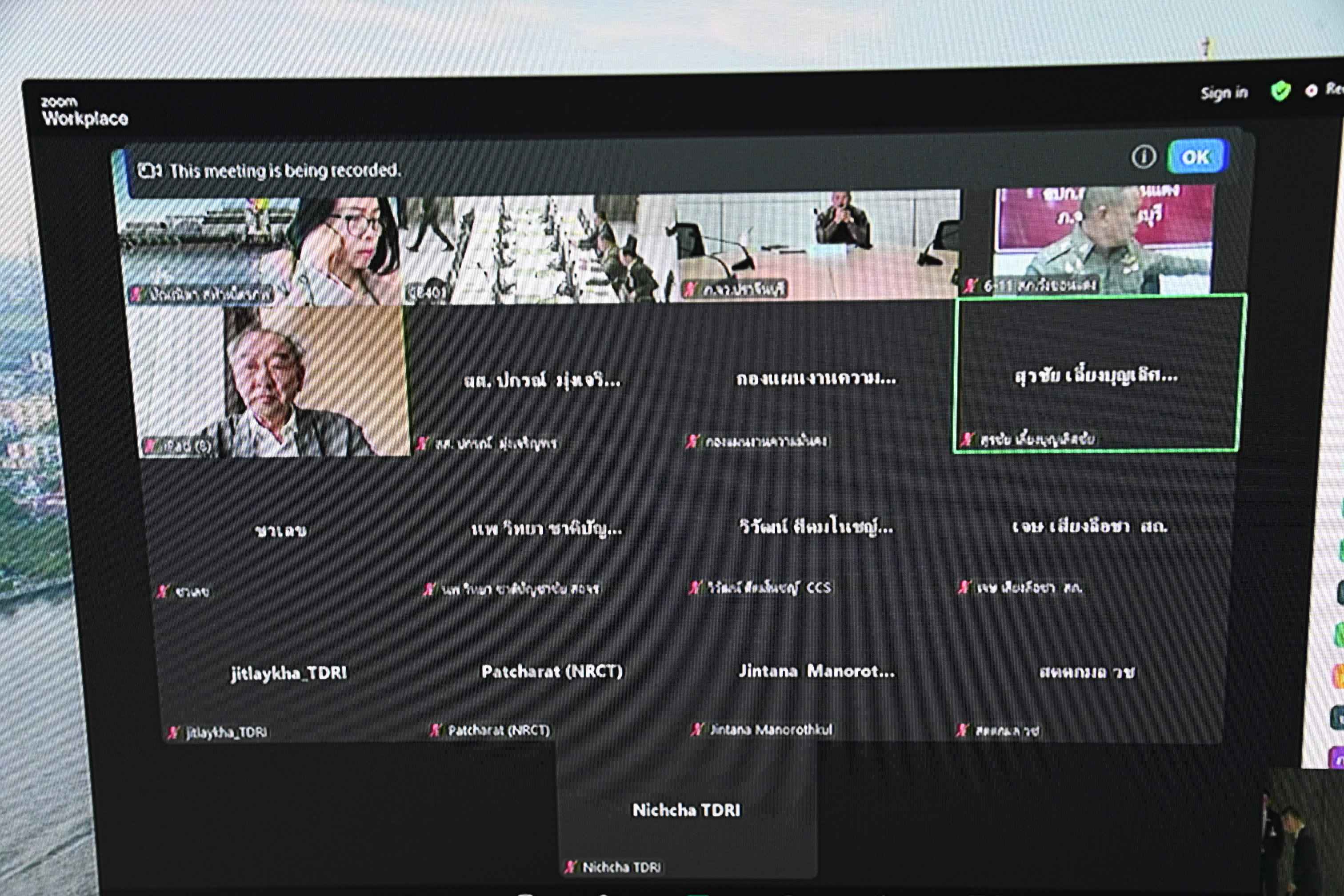Click the muted mic icon on iPad (8)
Viewport: 1344px width, 896px height.
[x=150, y=446]
